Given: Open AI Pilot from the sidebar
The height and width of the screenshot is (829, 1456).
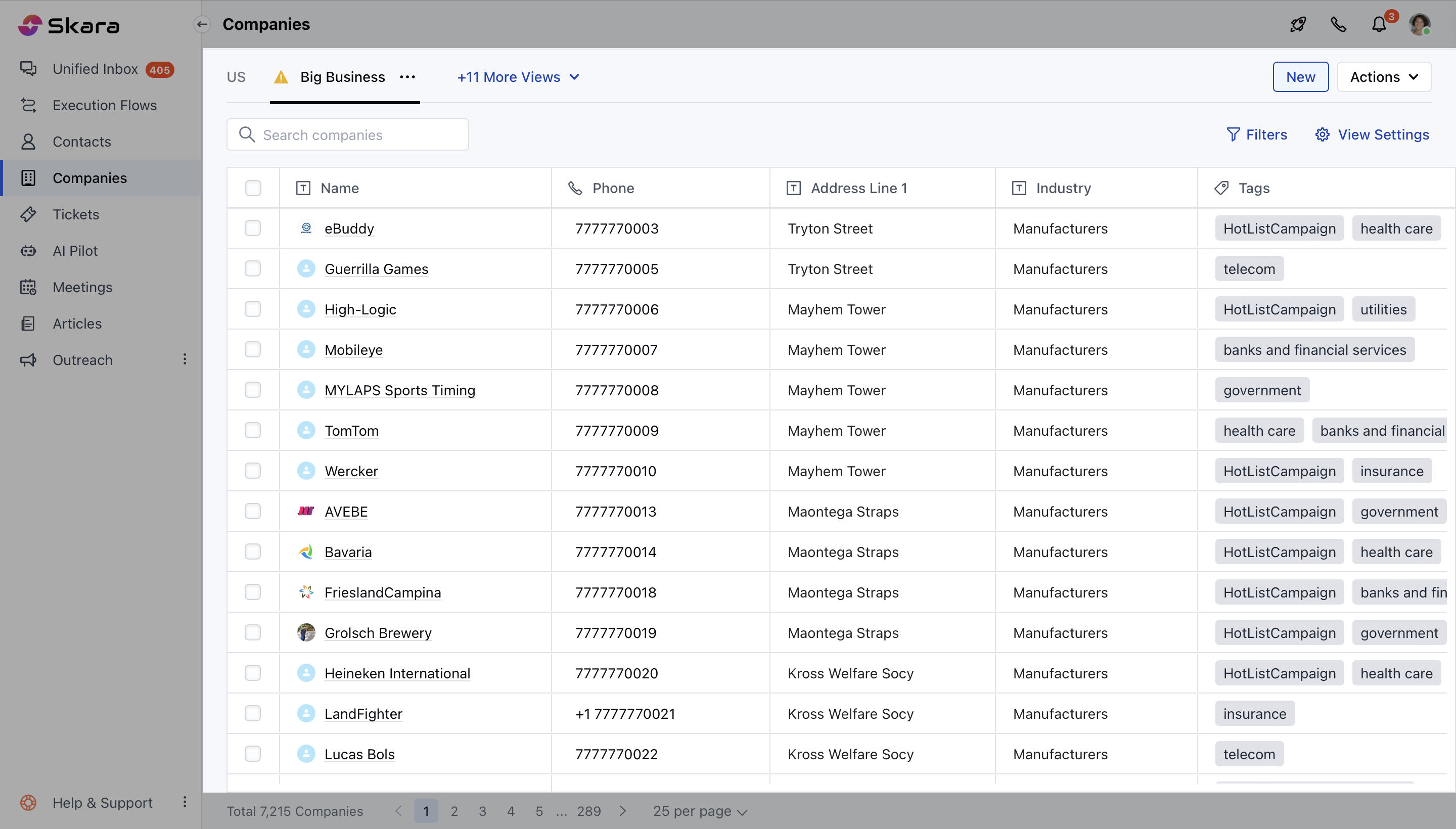Looking at the screenshot, I should [75, 251].
